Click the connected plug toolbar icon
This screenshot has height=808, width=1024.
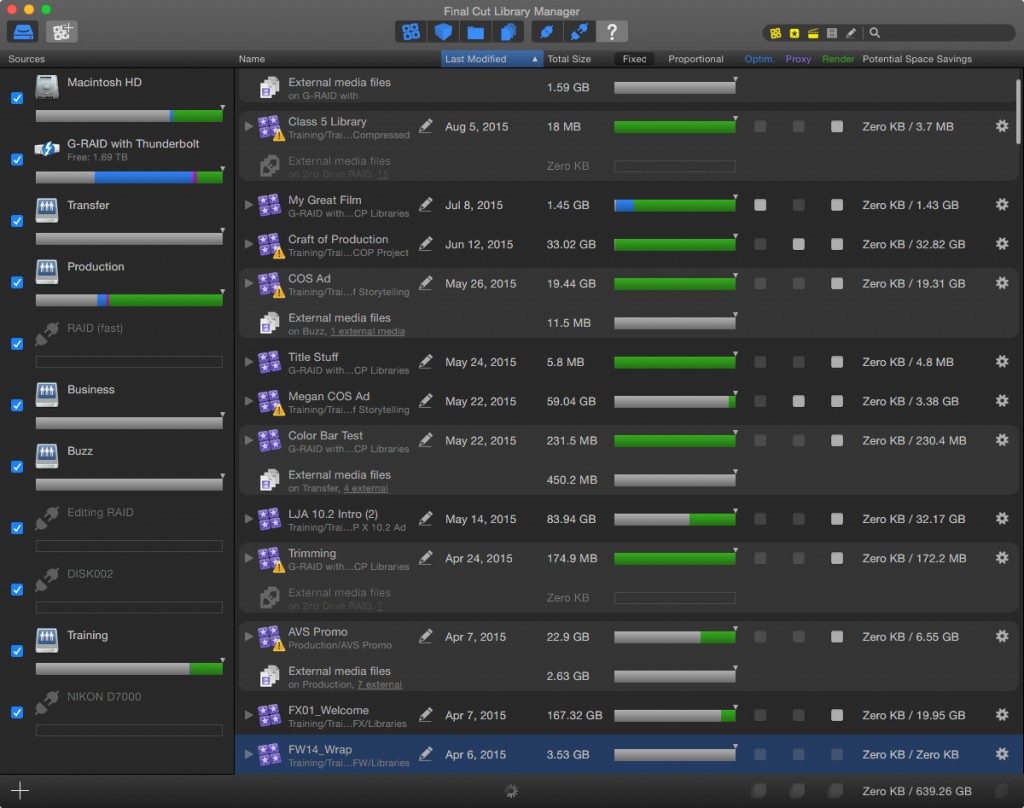[547, 31]
